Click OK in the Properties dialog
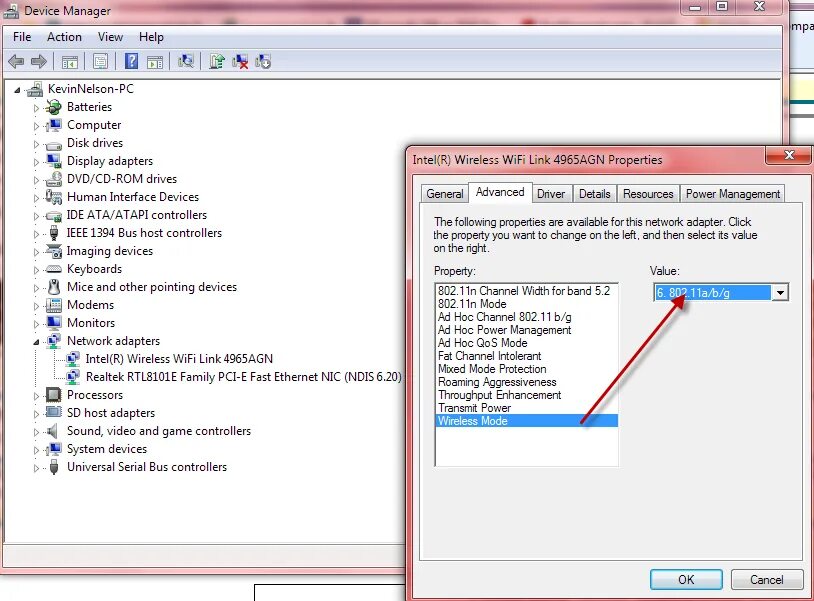Image resolution: width=814 pixels, height=601 pixels. 686,579
